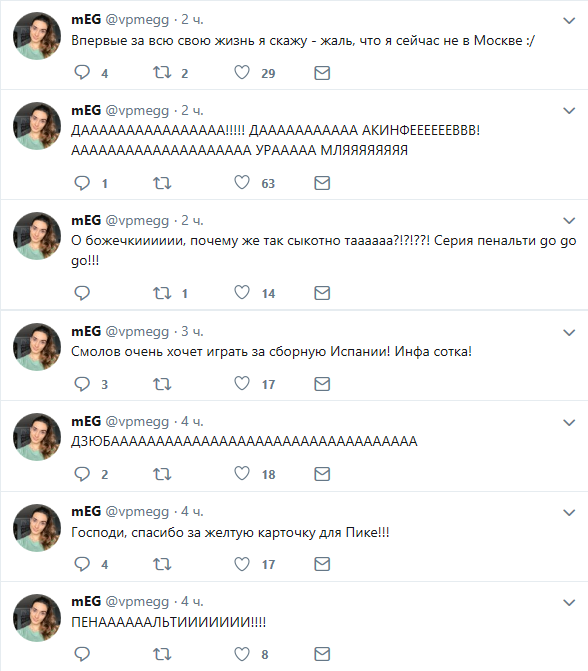This screenshot has width=588, height=671.
Task: Reply to the Пике yellow card tweet
Action: point(82,564)
